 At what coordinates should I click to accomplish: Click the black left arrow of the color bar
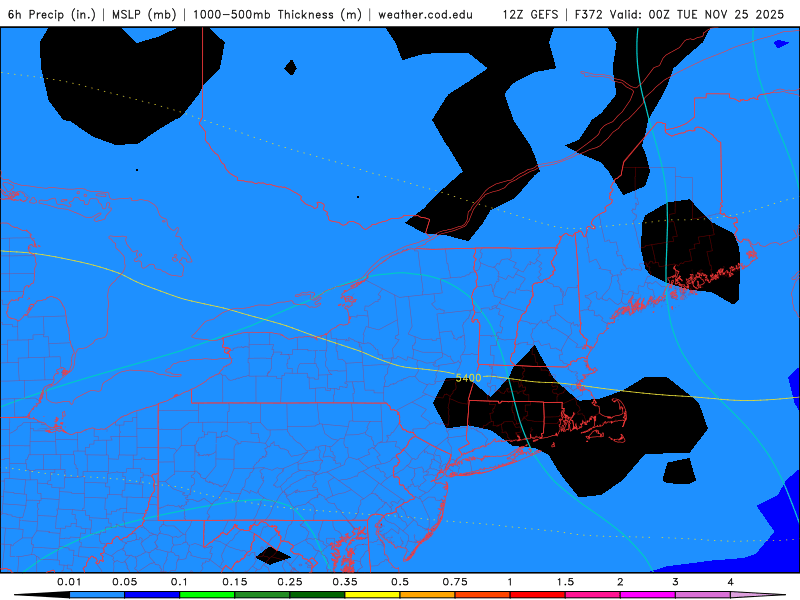(x=42, y=595)
